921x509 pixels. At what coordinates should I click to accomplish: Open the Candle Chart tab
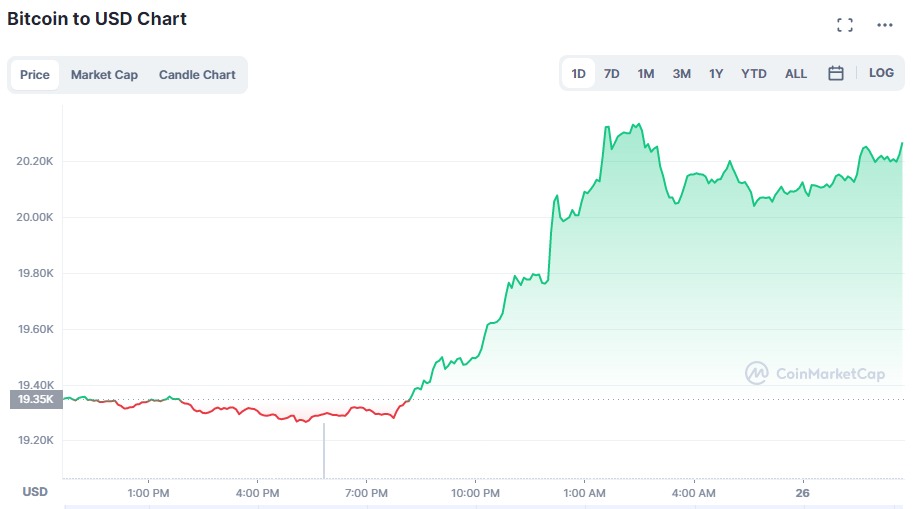(x=197, y=75)
